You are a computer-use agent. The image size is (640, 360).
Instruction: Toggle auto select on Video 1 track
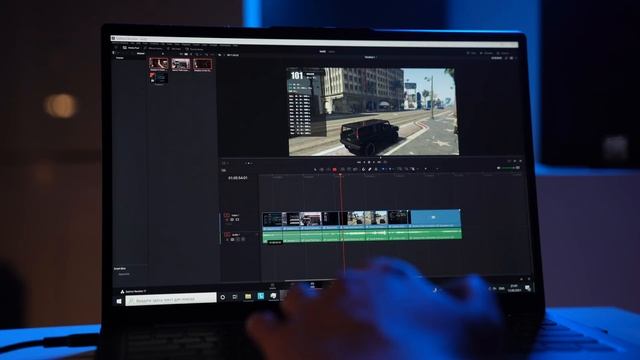point(232,220)
